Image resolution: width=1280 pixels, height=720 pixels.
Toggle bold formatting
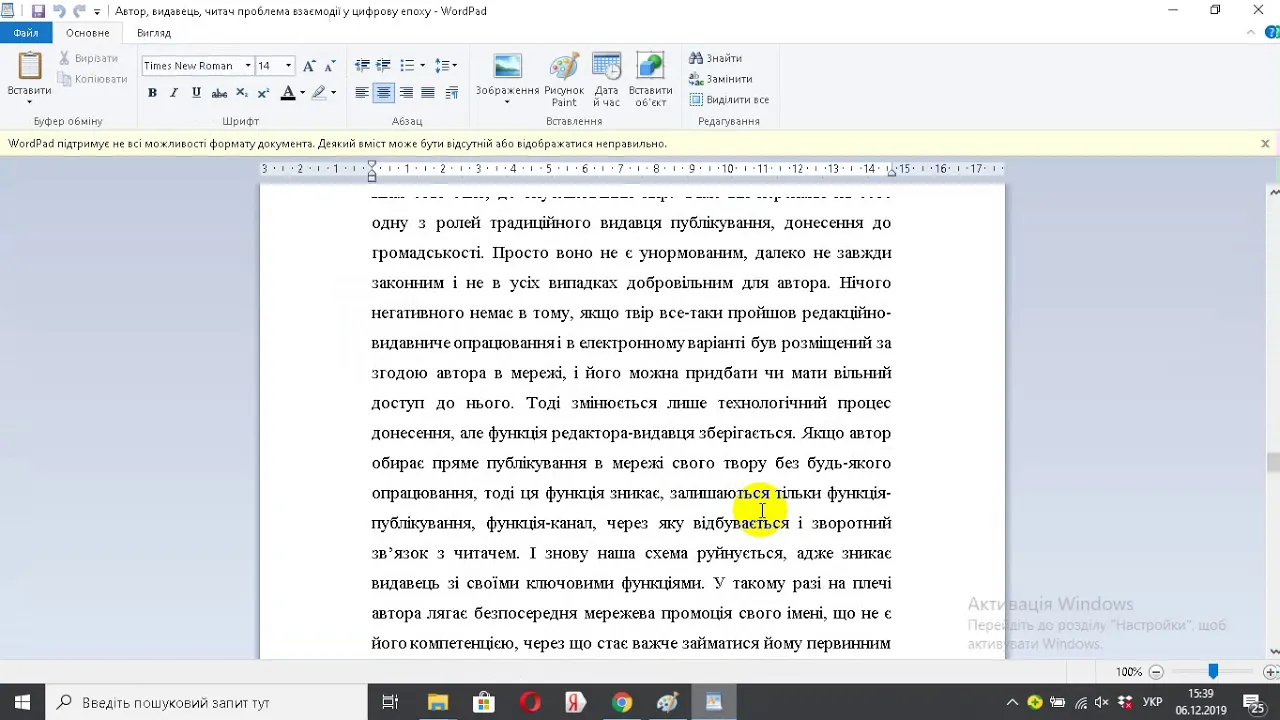point(152,93)
